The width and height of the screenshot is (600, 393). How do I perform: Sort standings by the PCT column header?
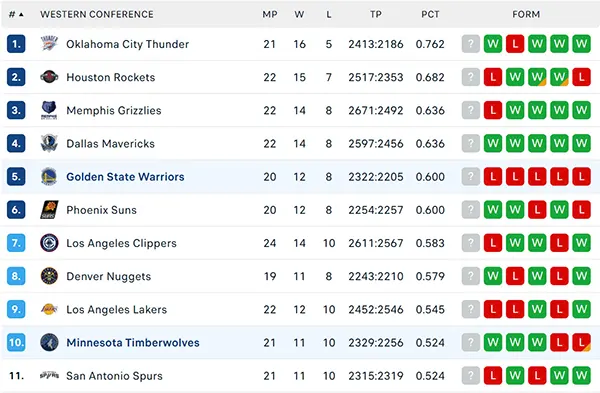click(x=430, y=15)
